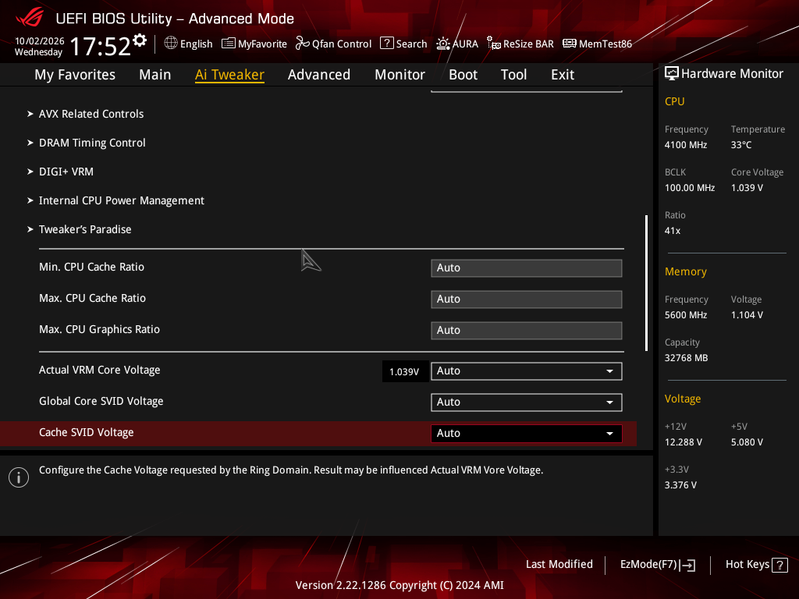Viewport: 799px width, 599px height.
Task: Click the 5600 MHz memory frequency value
Action: click(x=685, y=315)
